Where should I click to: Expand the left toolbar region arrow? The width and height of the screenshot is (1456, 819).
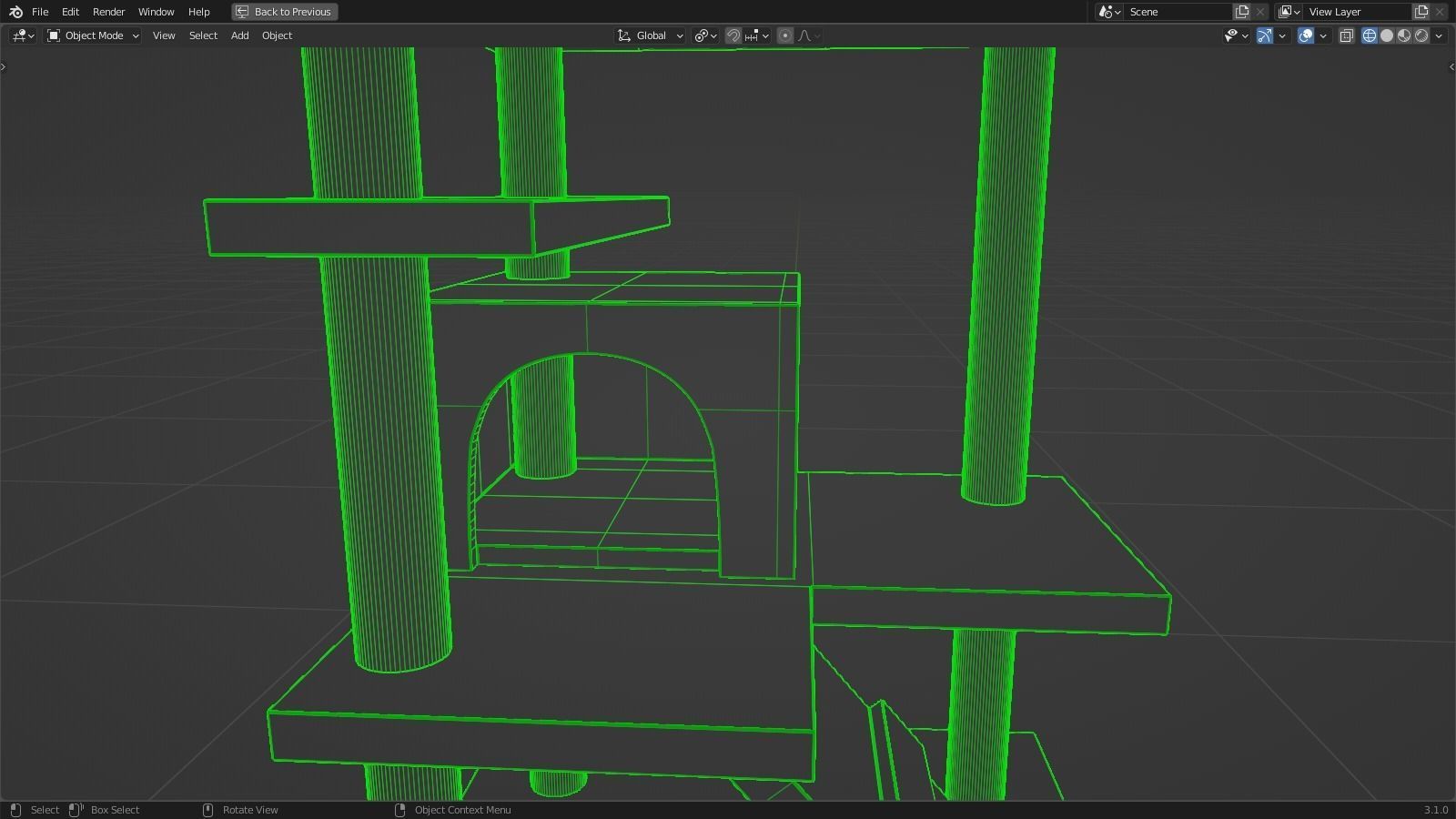pyautogui.click(x=4, y=66)
